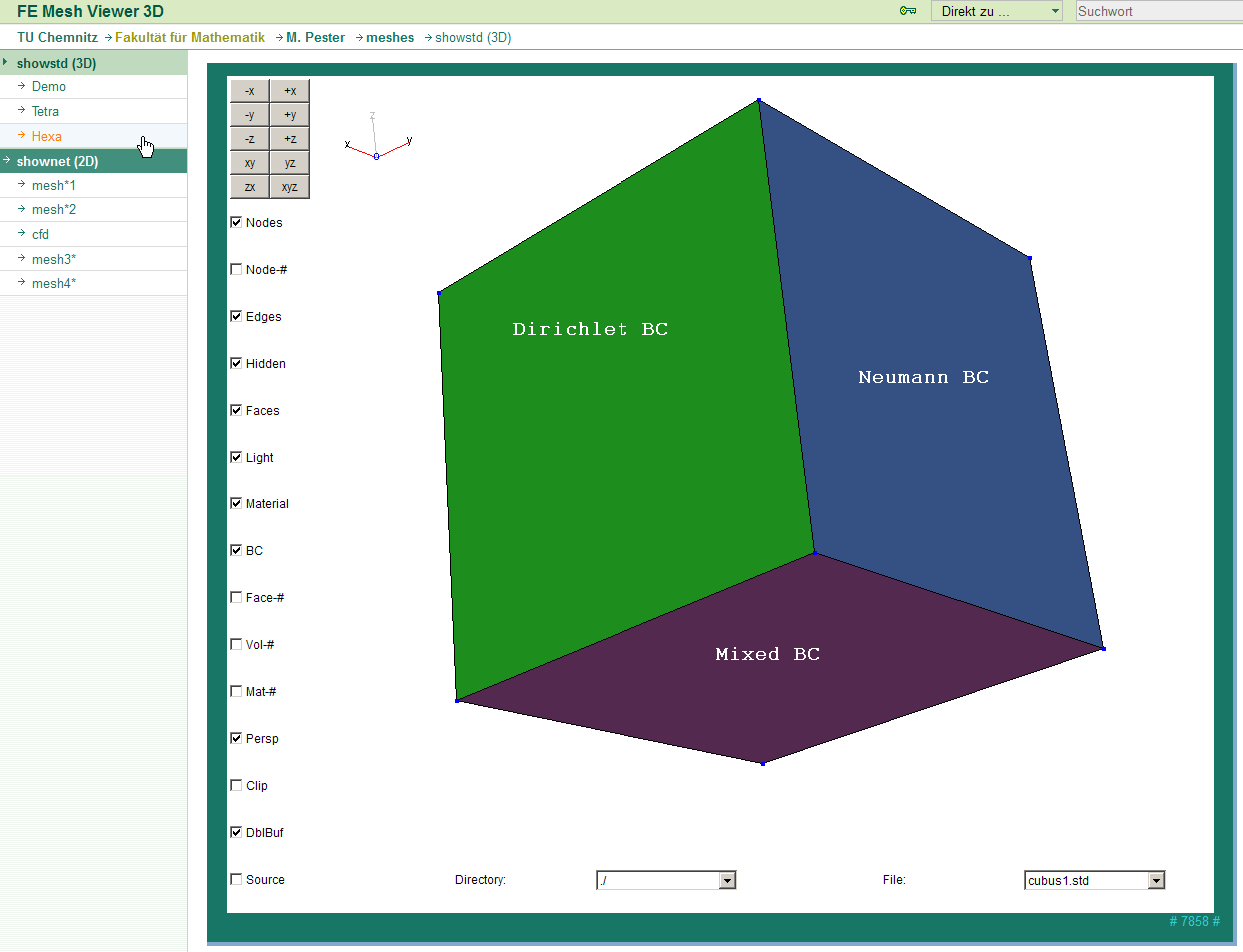Enable the Node-# numbering checkbox

coord(237,269)
